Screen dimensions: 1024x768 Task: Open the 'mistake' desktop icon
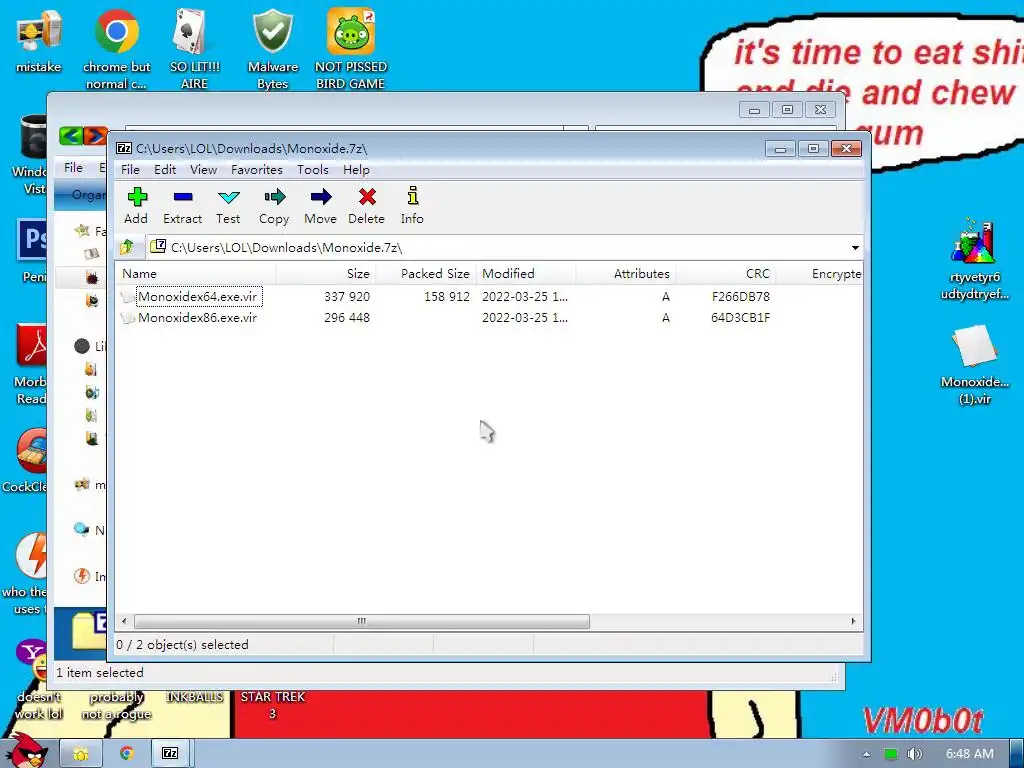(x=39, y=42)
